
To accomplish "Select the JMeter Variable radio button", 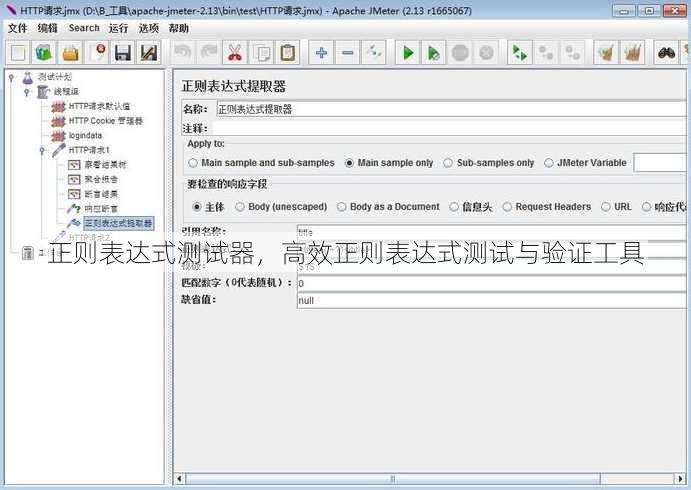I will (x=549, y=163).
